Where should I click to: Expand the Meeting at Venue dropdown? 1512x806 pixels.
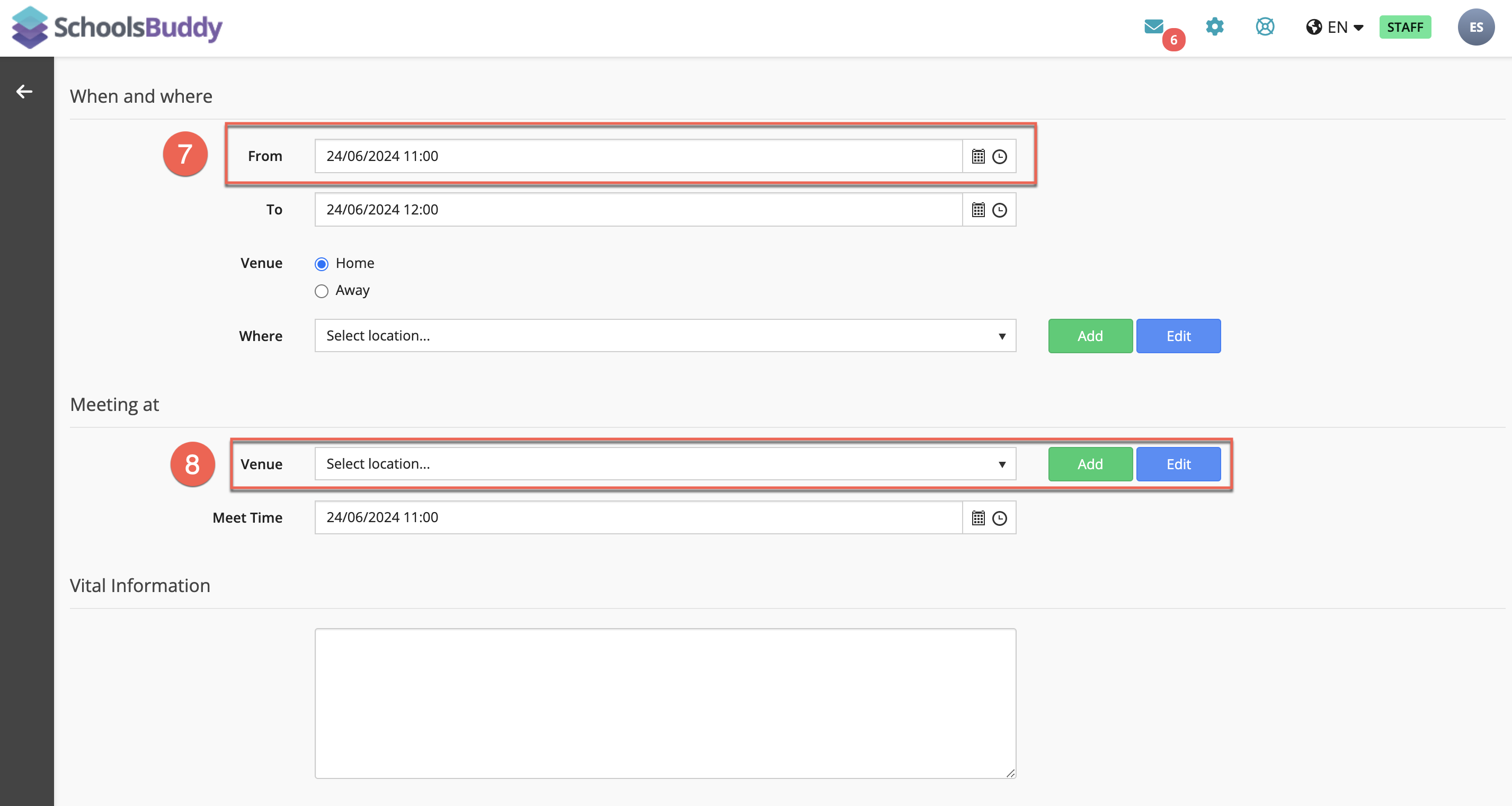pyautogui.click(x=665, y=464)
